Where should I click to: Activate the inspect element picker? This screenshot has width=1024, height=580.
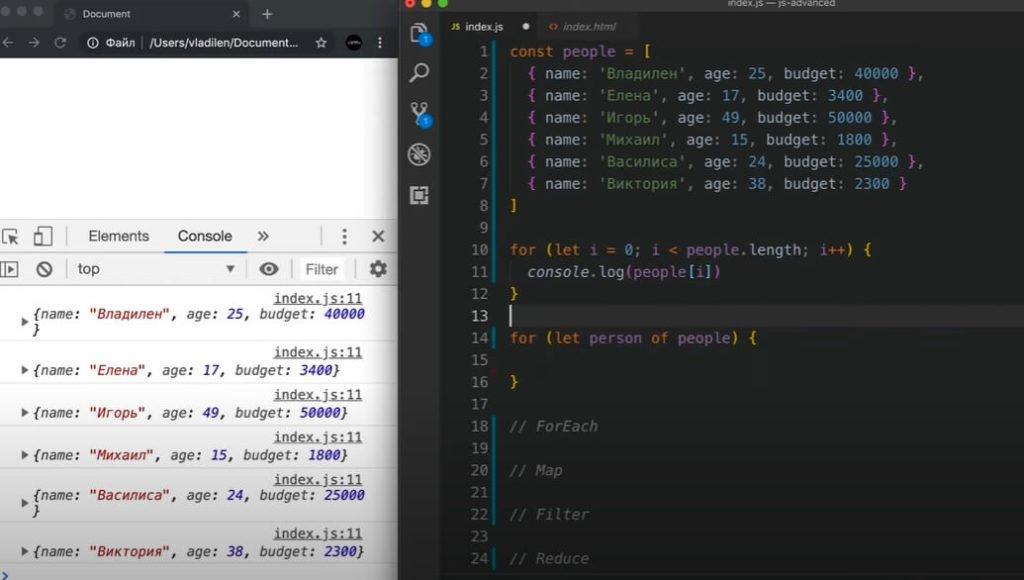pyautogui.click(x=10, y=237)
